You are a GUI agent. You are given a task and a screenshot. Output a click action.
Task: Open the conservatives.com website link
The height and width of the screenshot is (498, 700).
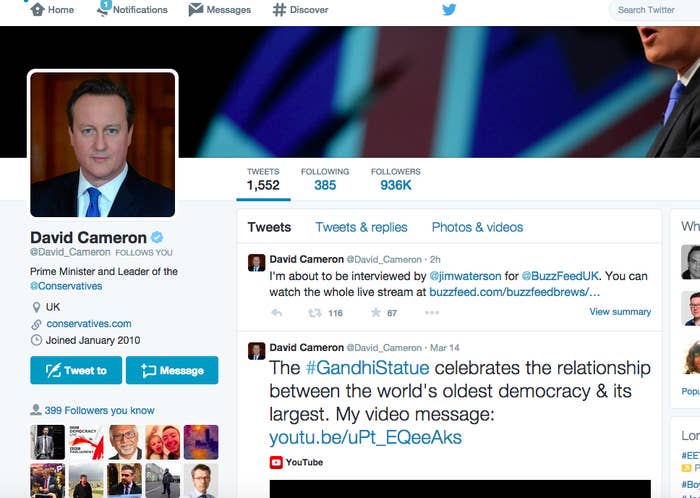coord(89,324)
